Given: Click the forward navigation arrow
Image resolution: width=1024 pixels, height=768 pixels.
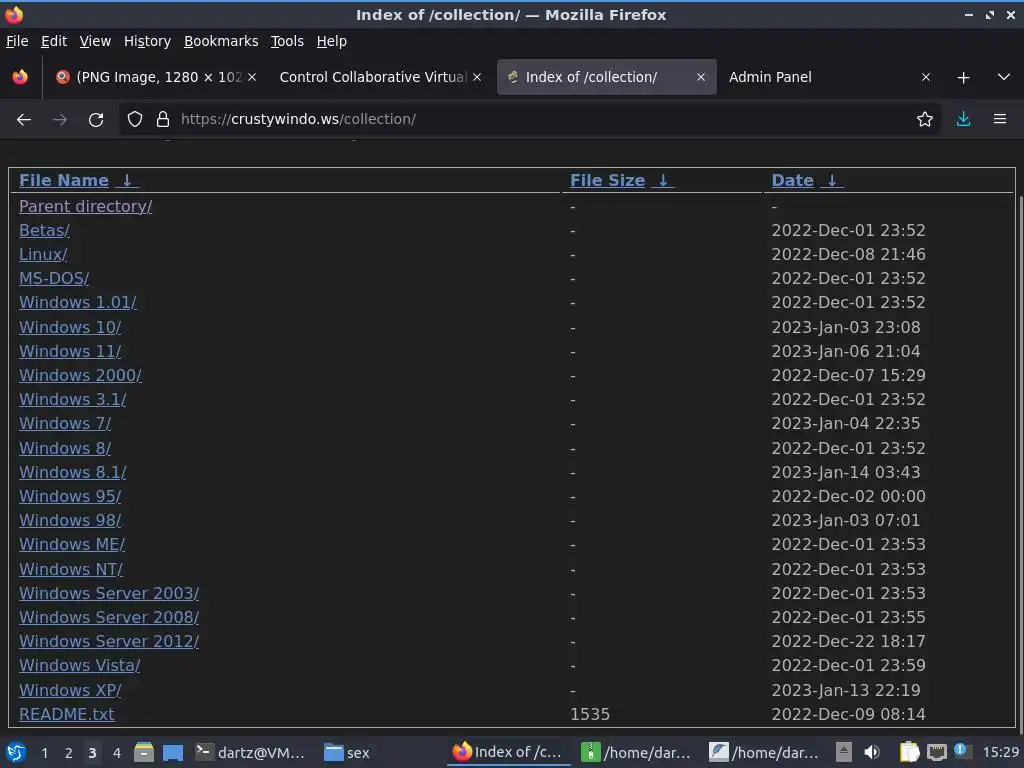Looking at the screenshot, I should pos(60,120).
